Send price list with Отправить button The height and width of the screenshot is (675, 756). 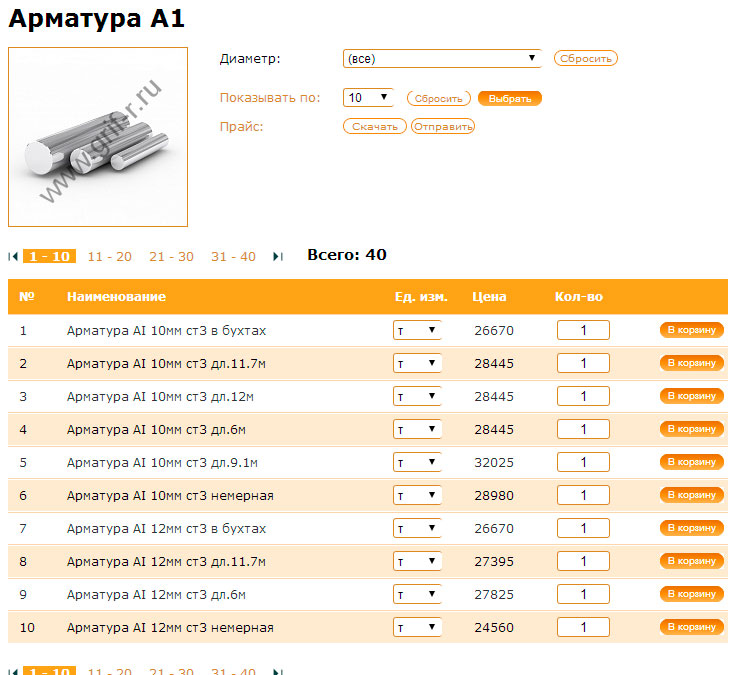[x=443, y=126]
